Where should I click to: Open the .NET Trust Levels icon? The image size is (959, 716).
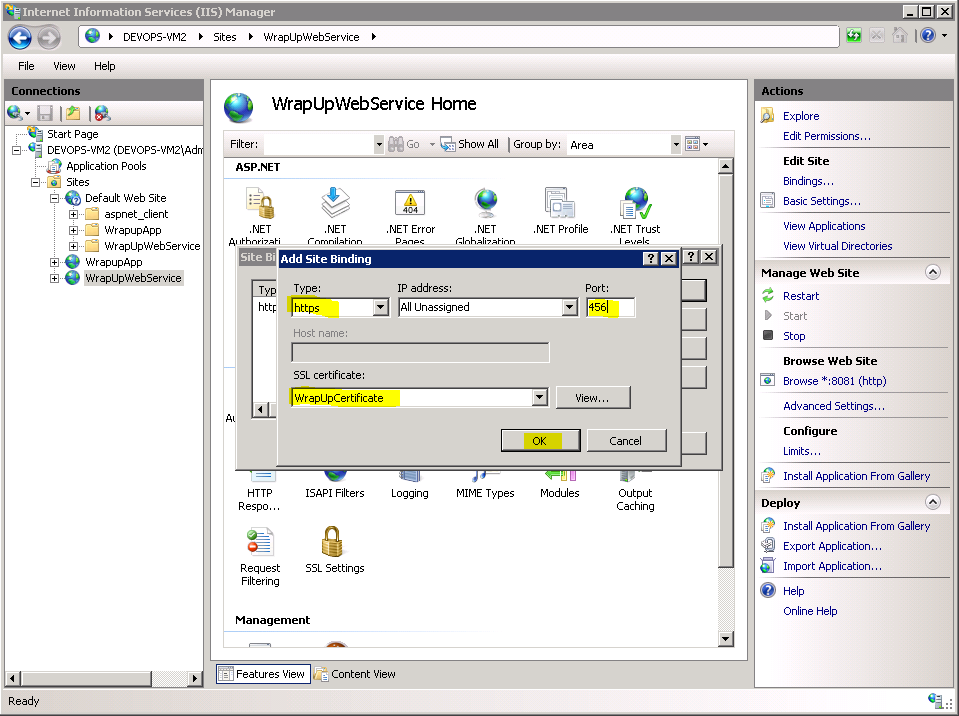tap(635, 205)
